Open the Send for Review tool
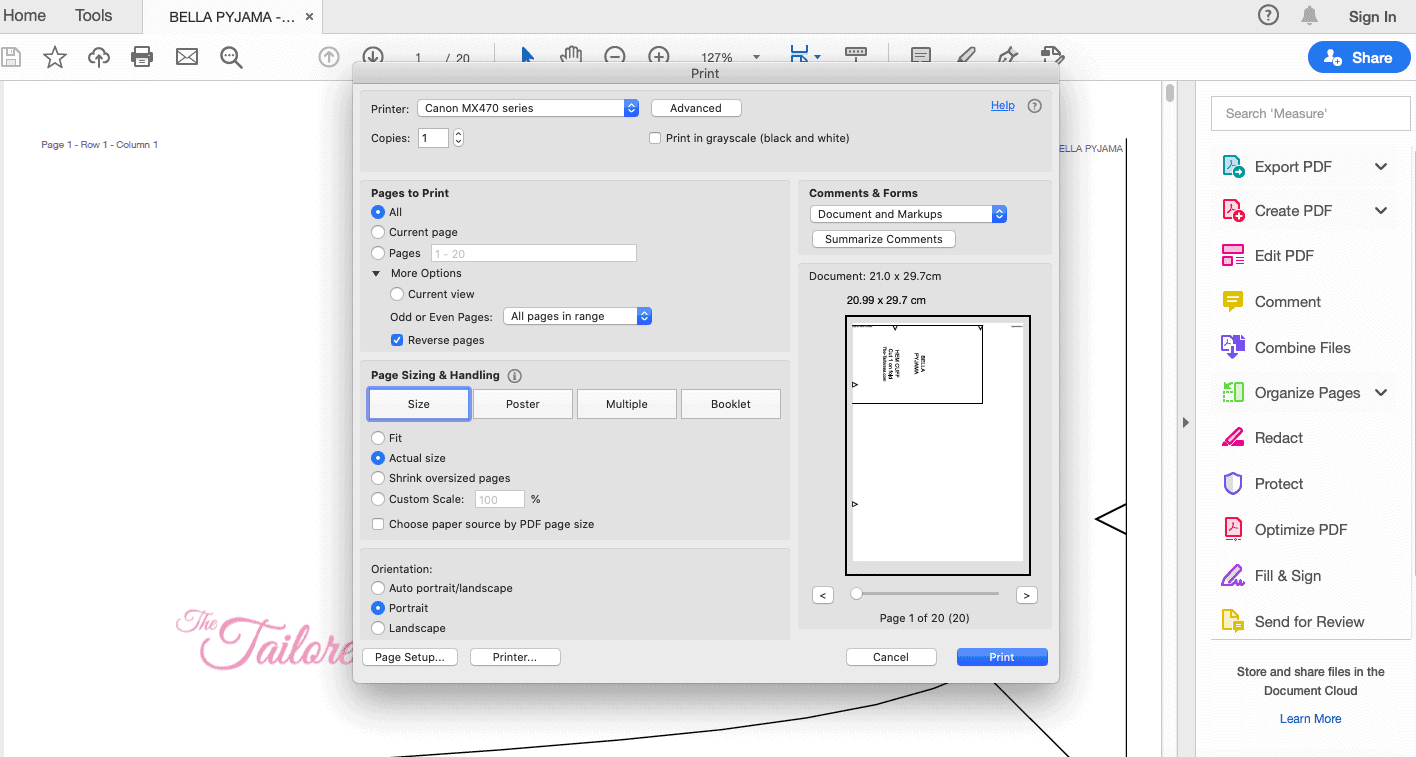 [x=1293, y=622]
